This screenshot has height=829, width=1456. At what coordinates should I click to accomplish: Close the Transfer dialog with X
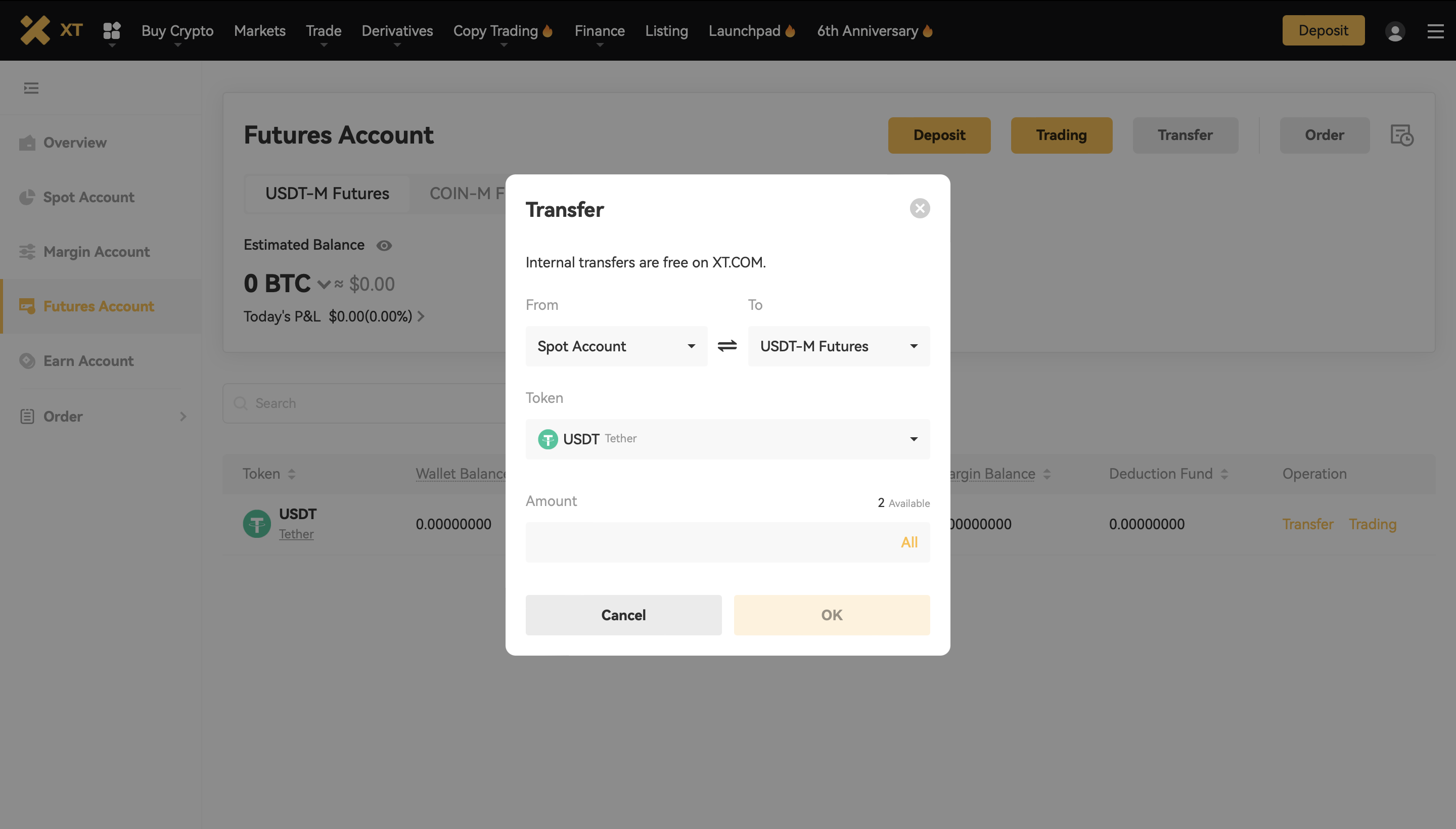click(x=920, y=208)
